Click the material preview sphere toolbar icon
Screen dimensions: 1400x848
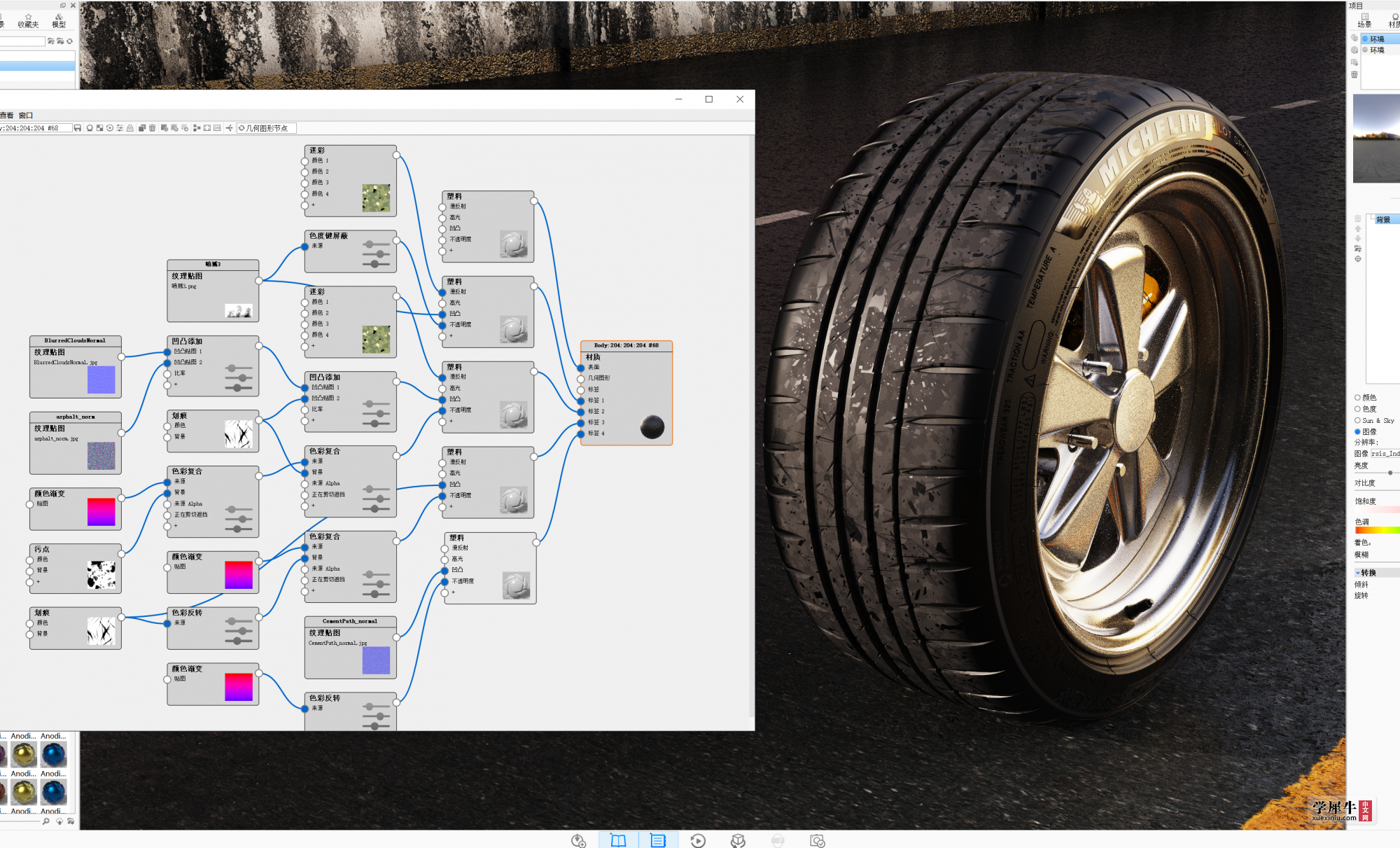point(90,128)
